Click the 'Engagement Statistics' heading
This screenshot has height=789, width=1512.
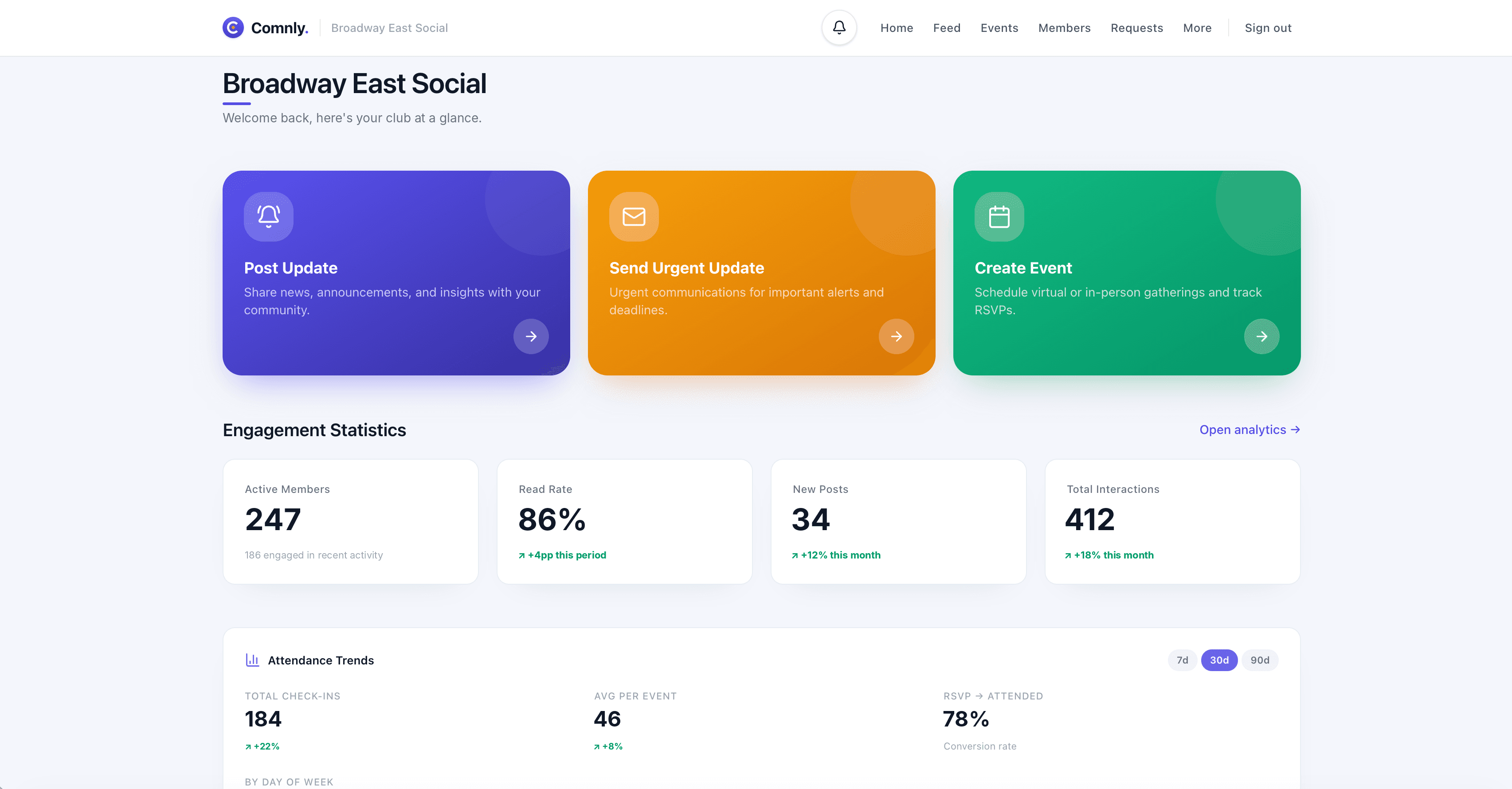[x=314, y=430]
